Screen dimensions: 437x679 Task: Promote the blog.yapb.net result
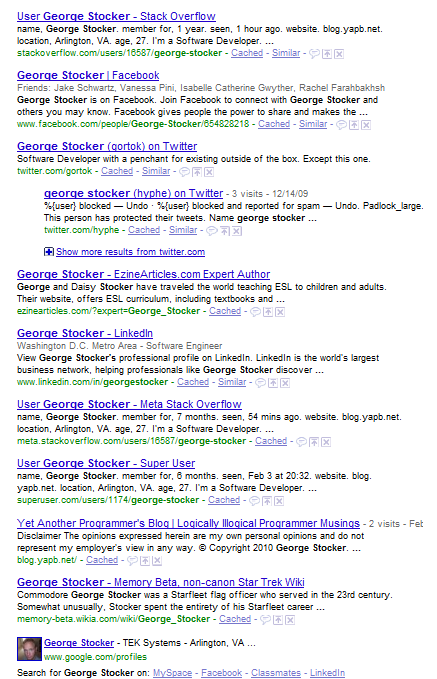point(146,560)
